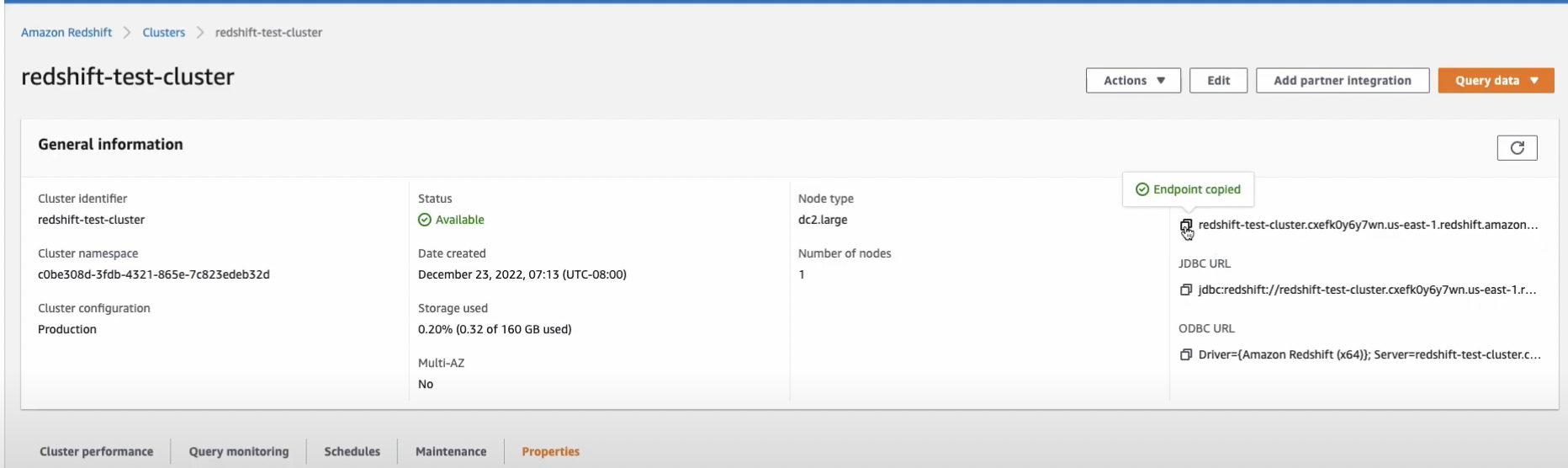Click the JDBC URL value text

pyautogui.click(x=1367, y=290)
